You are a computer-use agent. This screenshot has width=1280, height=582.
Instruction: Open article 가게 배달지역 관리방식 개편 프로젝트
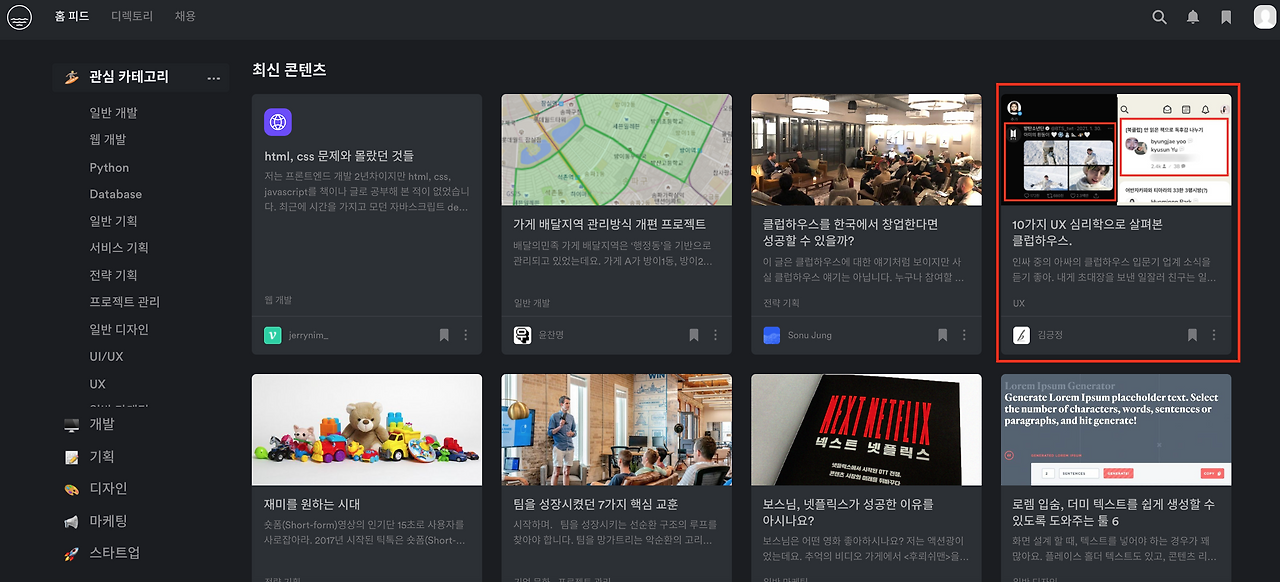point(610,224)
